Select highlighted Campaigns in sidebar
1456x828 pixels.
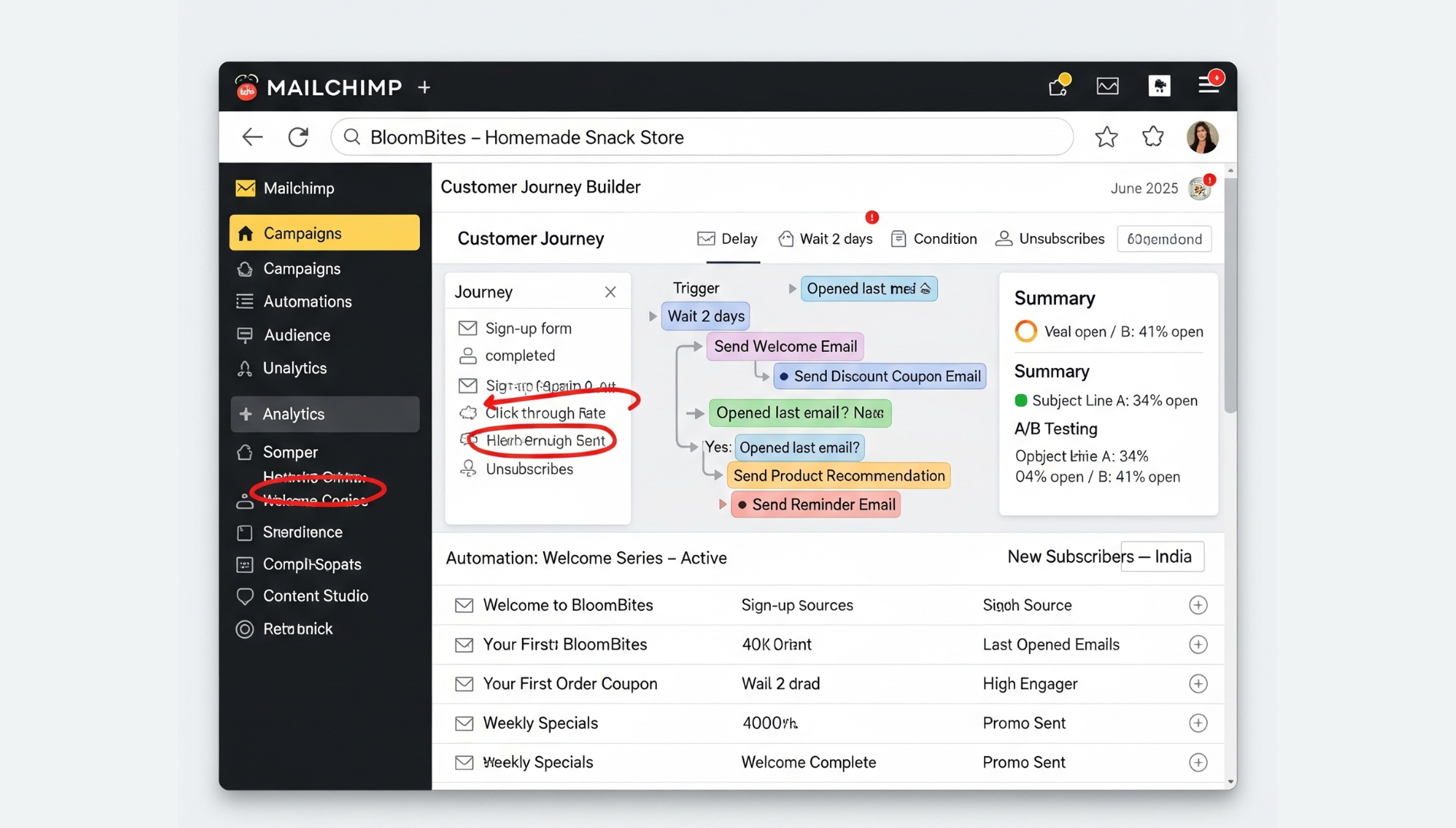pyautogui.click(x=324, y=233)
